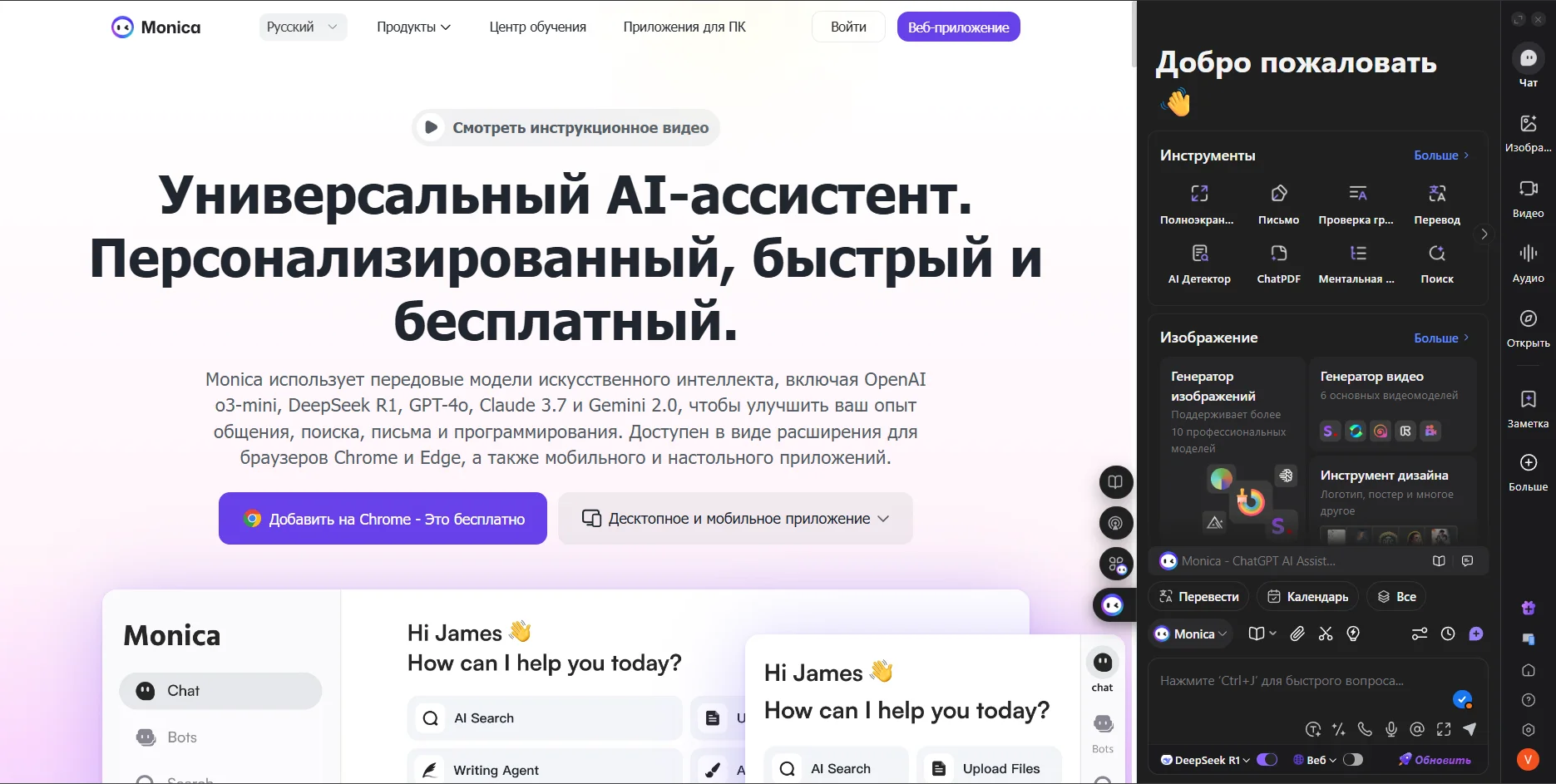
Task: Click the Веб-приложение button
Action: 958,27
